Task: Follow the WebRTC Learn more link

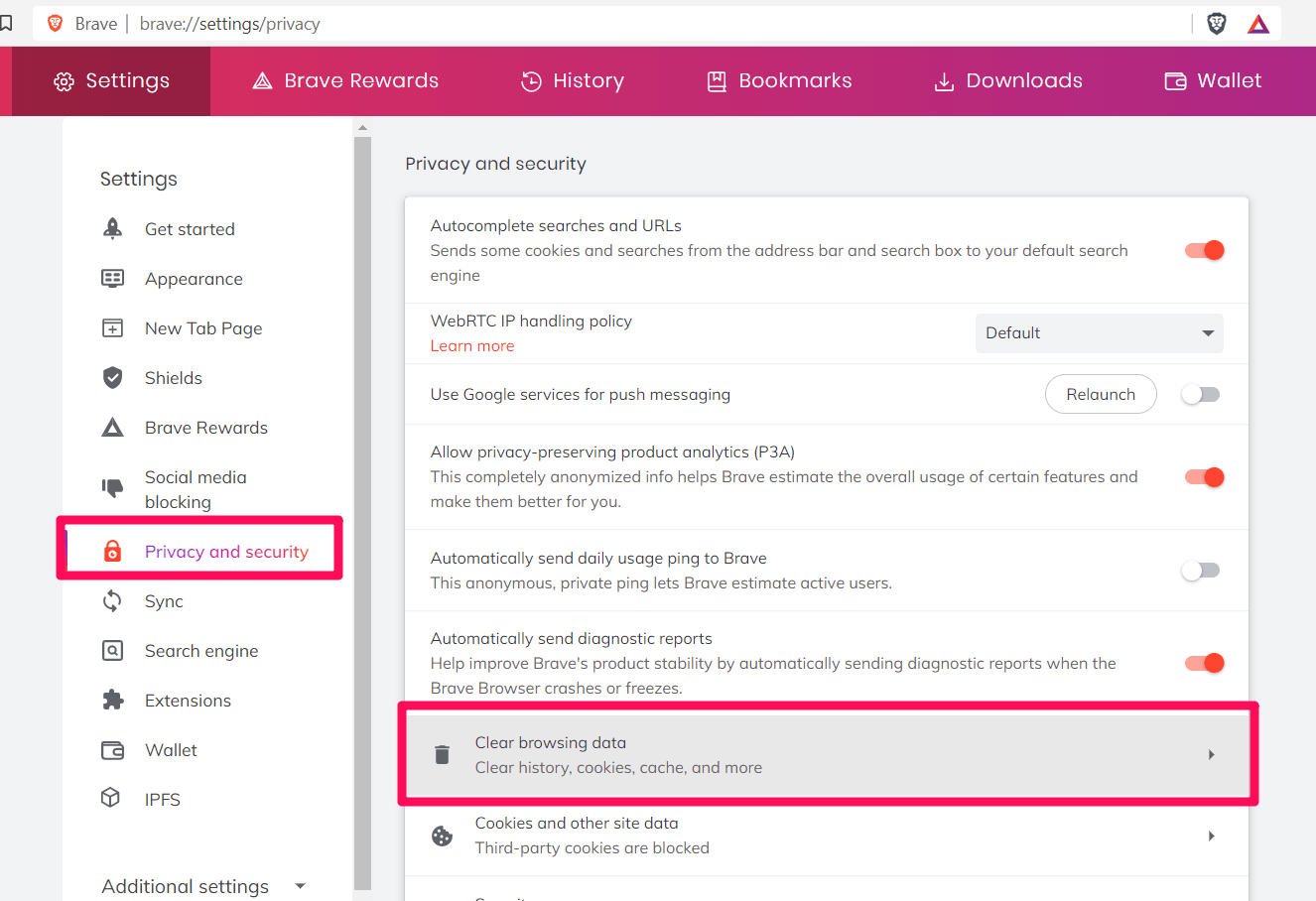Action: pos(472,346)
